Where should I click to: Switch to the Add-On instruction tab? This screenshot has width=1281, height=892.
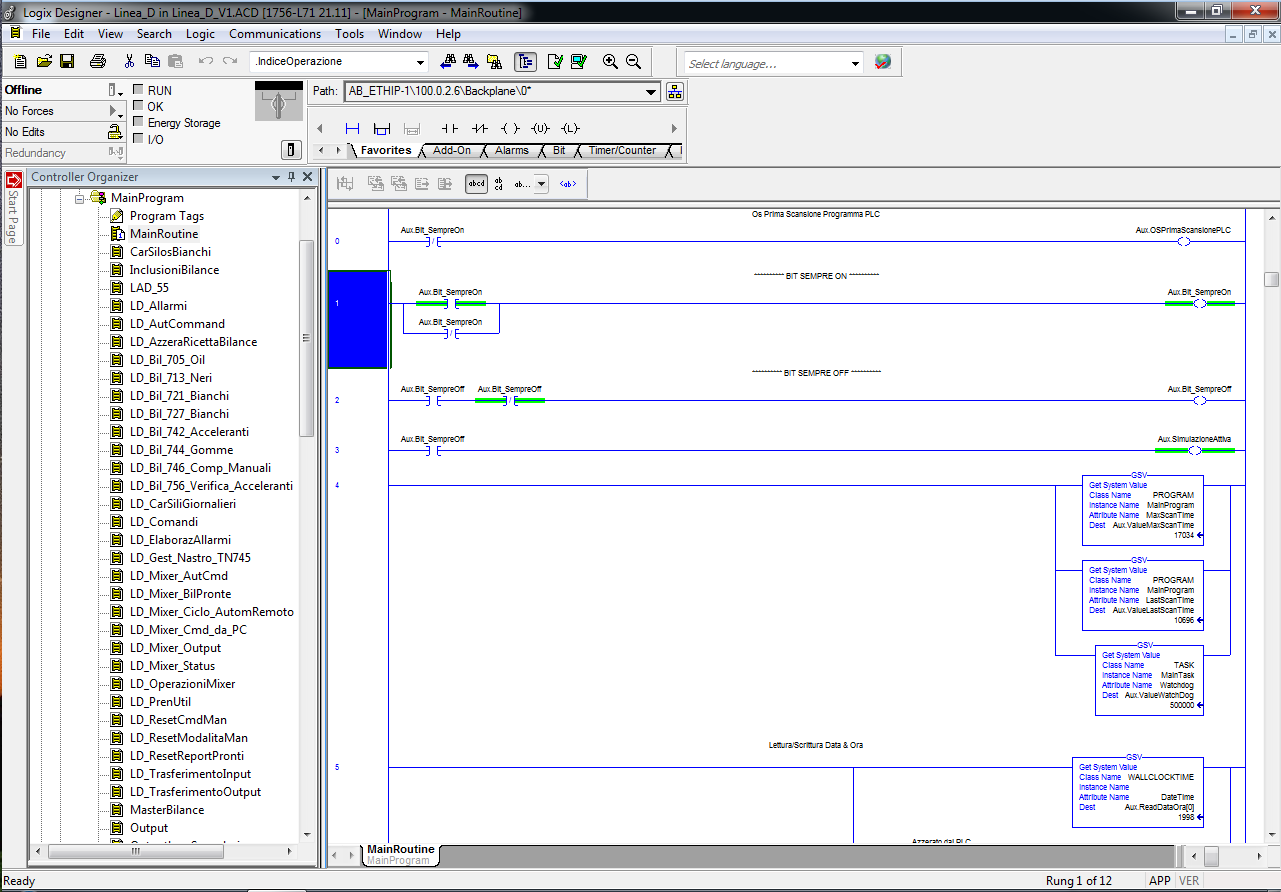click(452, 150)
